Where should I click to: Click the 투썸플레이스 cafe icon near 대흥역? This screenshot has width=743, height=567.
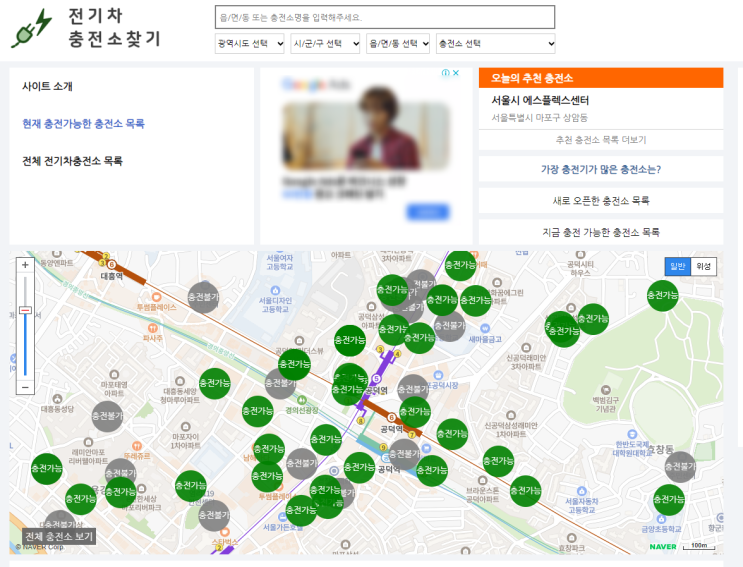(156, 297)
